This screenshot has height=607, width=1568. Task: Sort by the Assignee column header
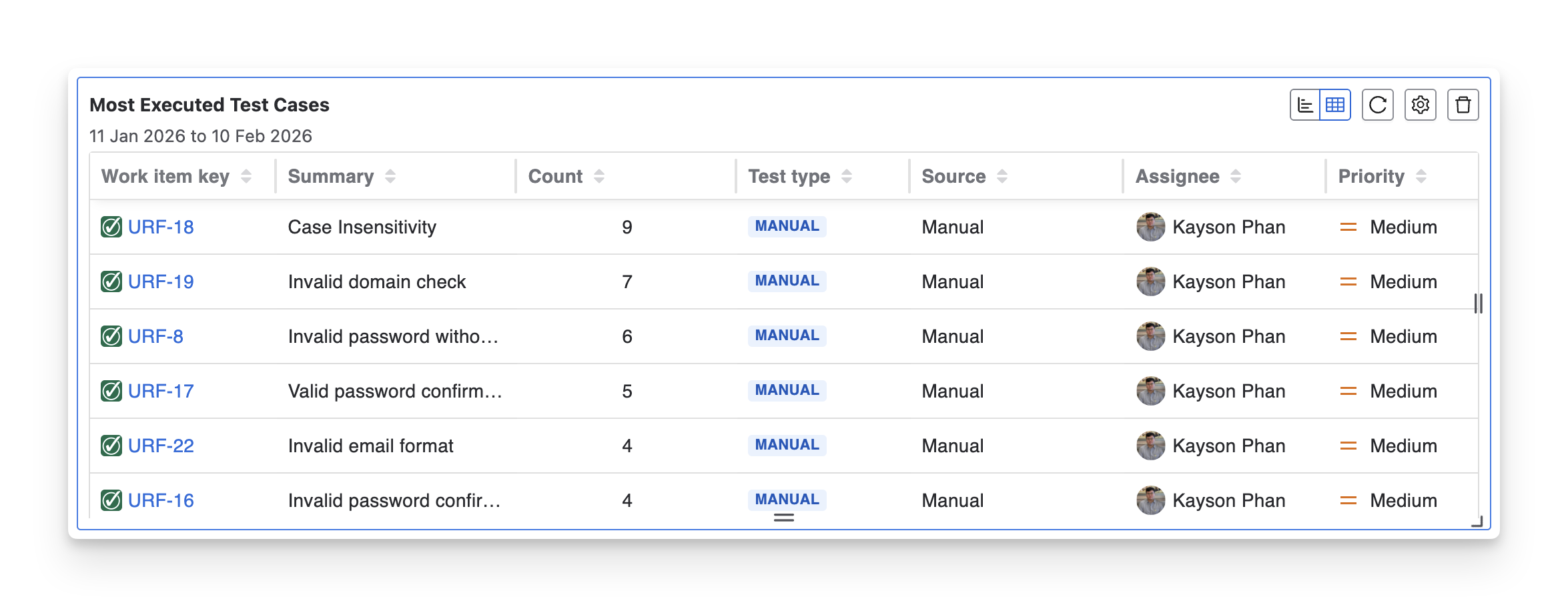1235,176
